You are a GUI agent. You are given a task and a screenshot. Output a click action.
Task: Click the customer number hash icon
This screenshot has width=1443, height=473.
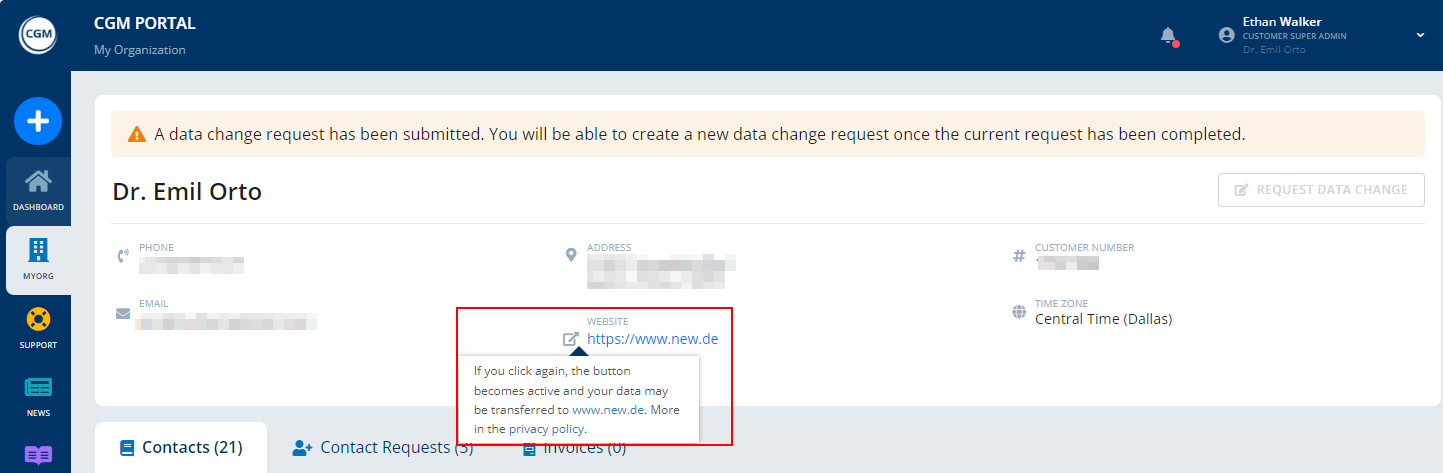coord(1019,256)
